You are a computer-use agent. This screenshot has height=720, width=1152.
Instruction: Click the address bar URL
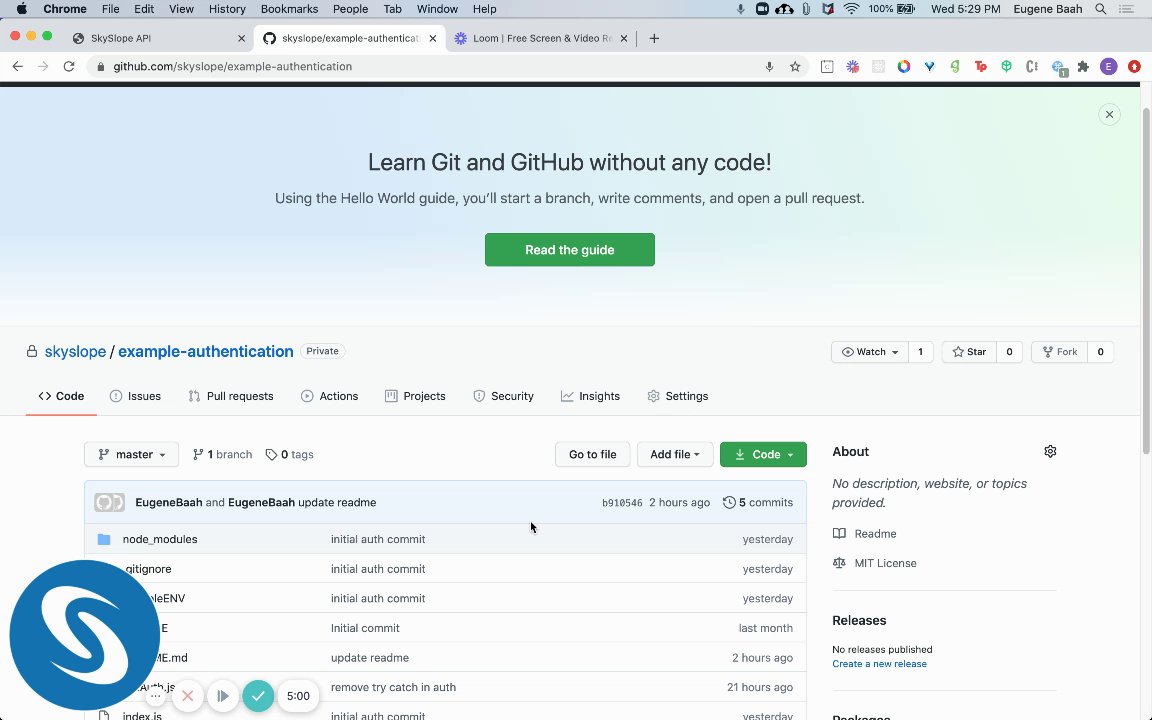(x=232, y=66)
